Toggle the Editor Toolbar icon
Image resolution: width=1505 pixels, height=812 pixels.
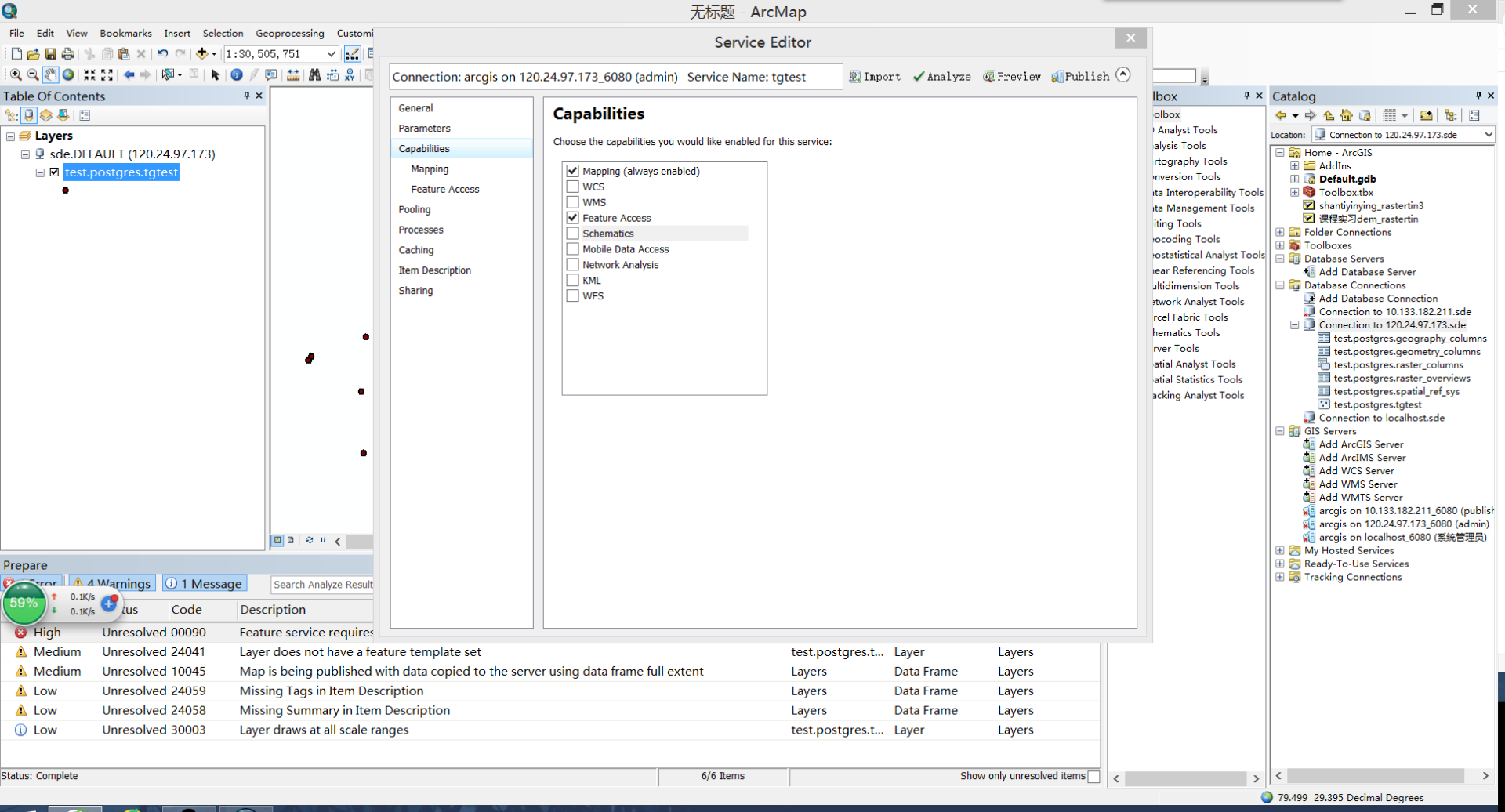click(353, 54)
